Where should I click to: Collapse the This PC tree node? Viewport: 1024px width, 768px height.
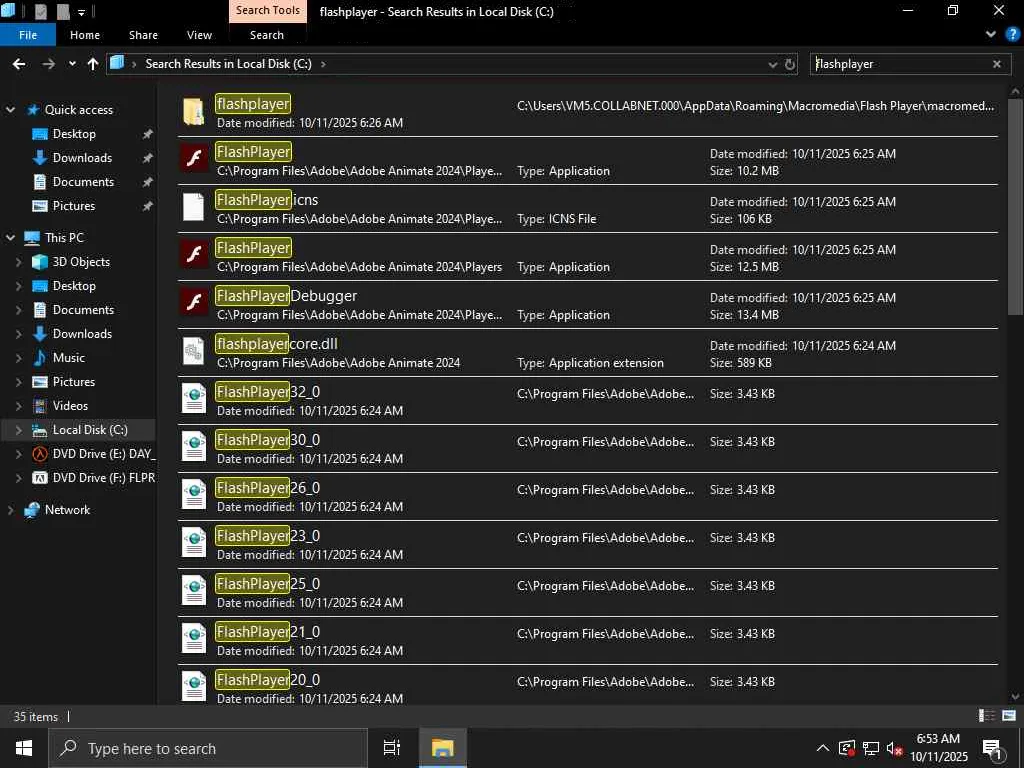[10, 238]
